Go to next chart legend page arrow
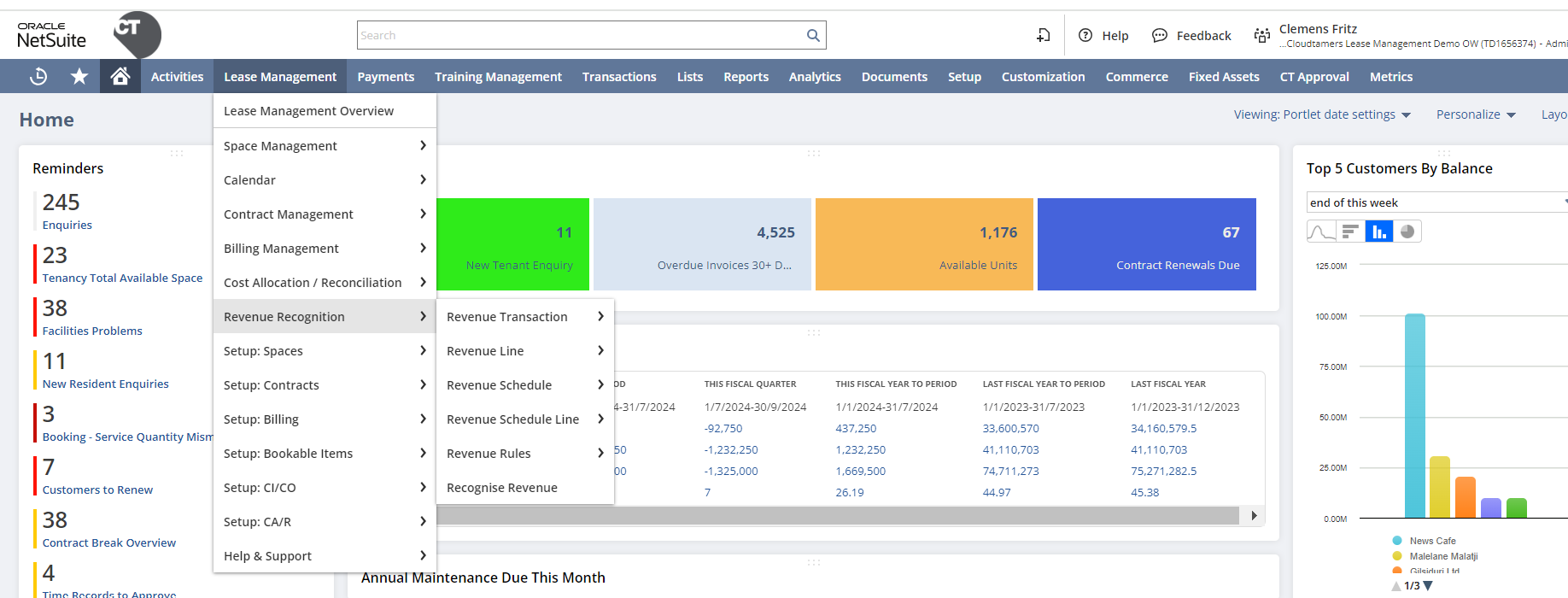 (1428, 586)
